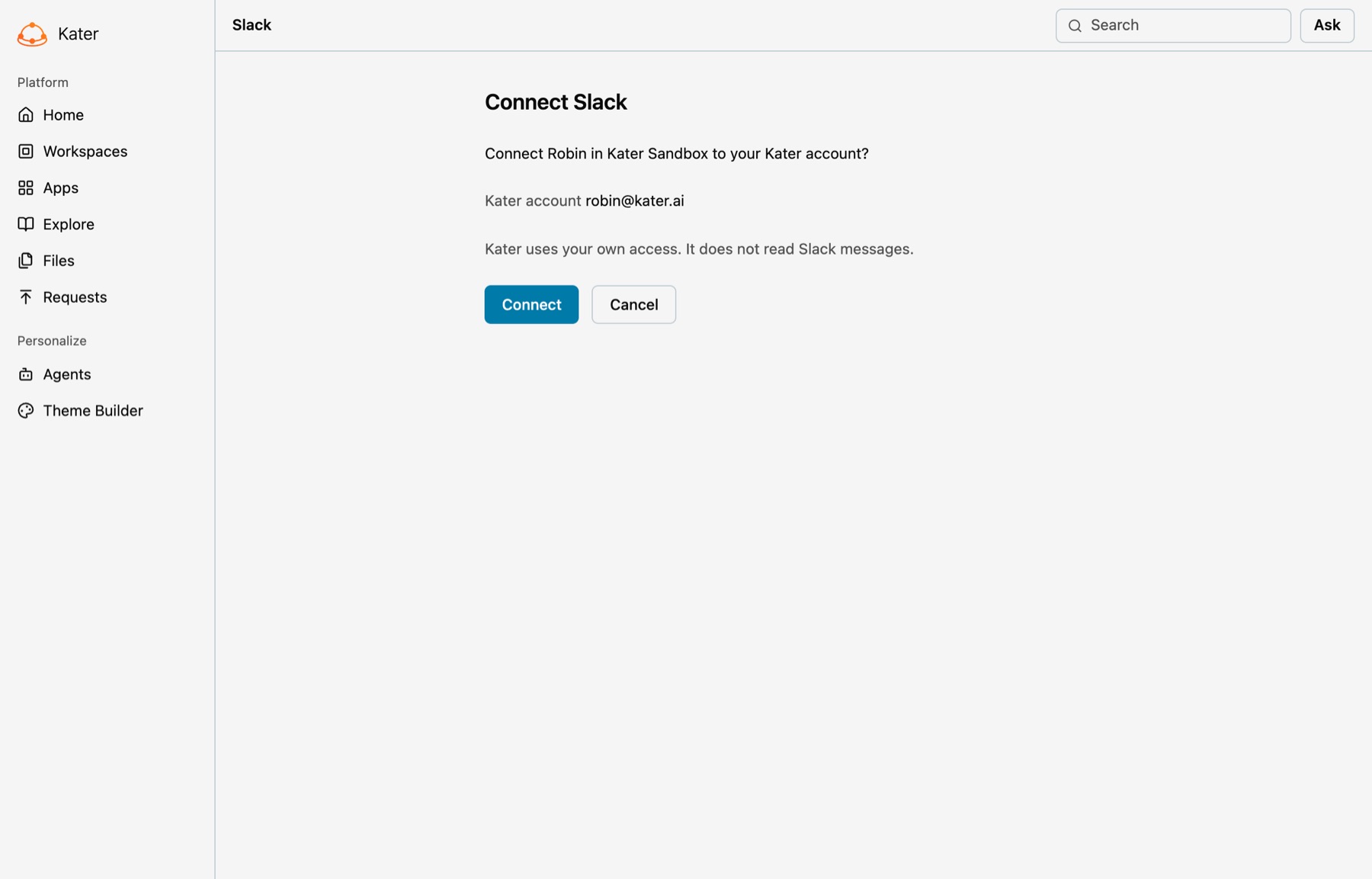The height and width of the screenshot is (879, 1372).
Task: Click the 'Kater uses your own access' note
Action: 699,249
